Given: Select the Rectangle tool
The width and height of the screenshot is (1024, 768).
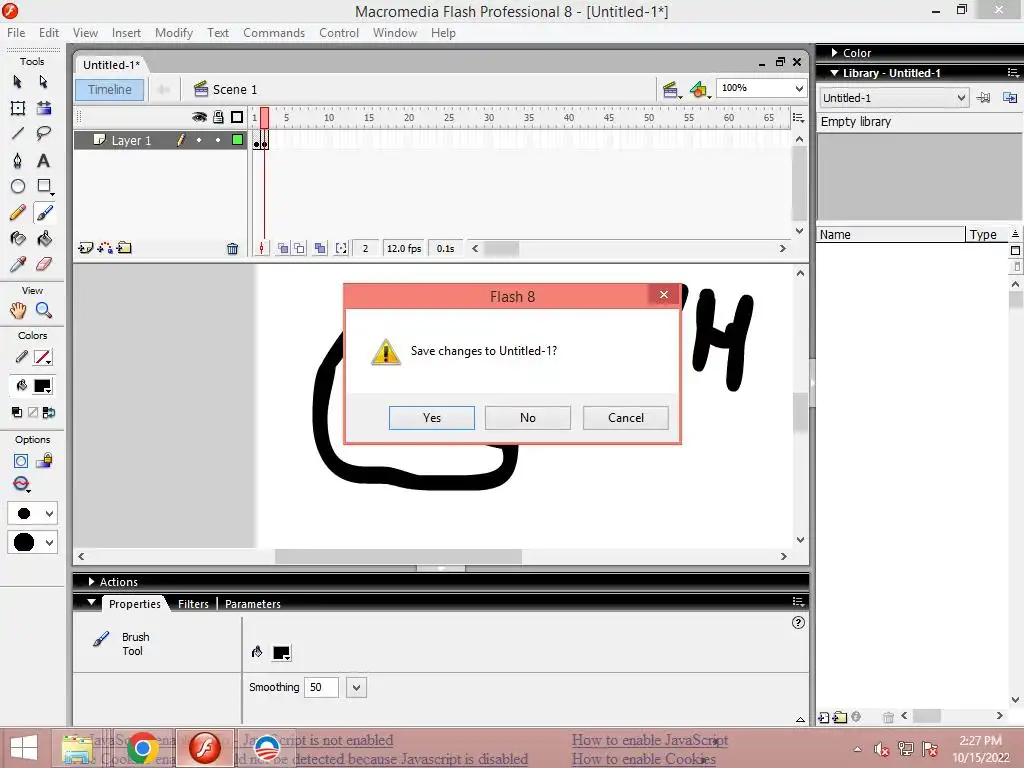Looking at the screenshot, I should point(44,187).
